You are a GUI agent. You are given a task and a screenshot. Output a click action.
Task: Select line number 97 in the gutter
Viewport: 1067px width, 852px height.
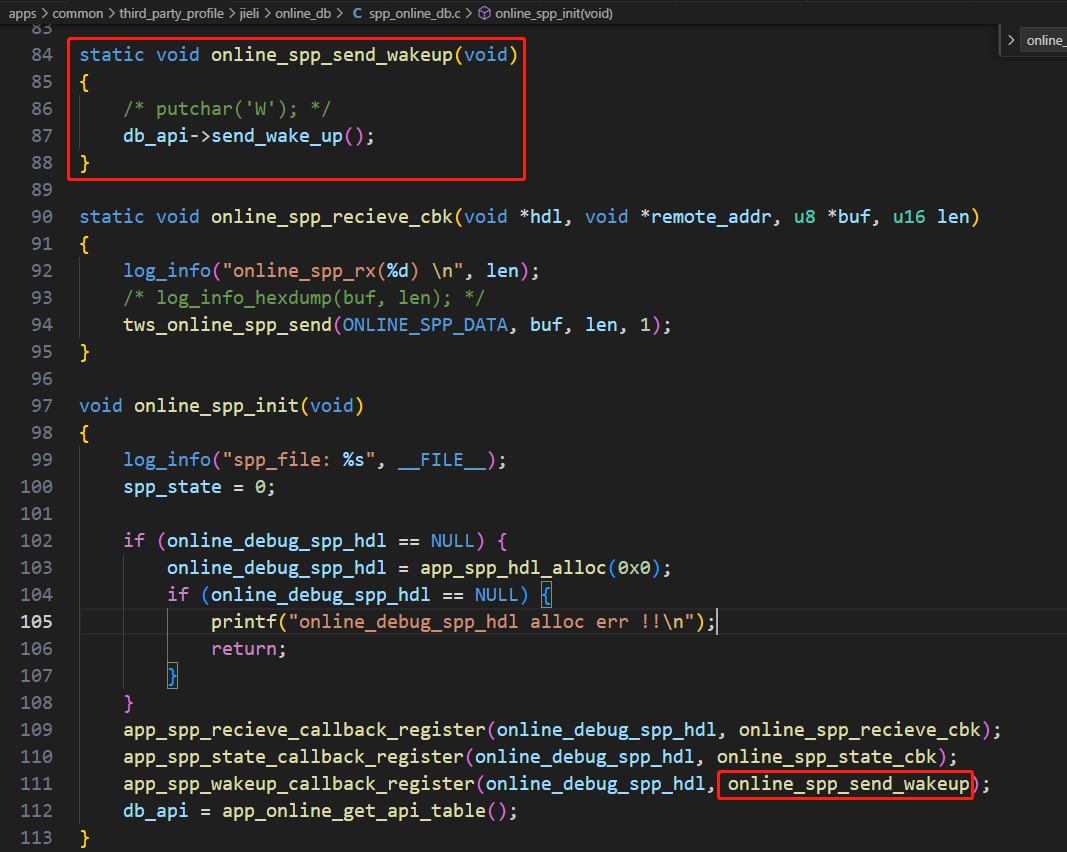[x=42, y=406]
